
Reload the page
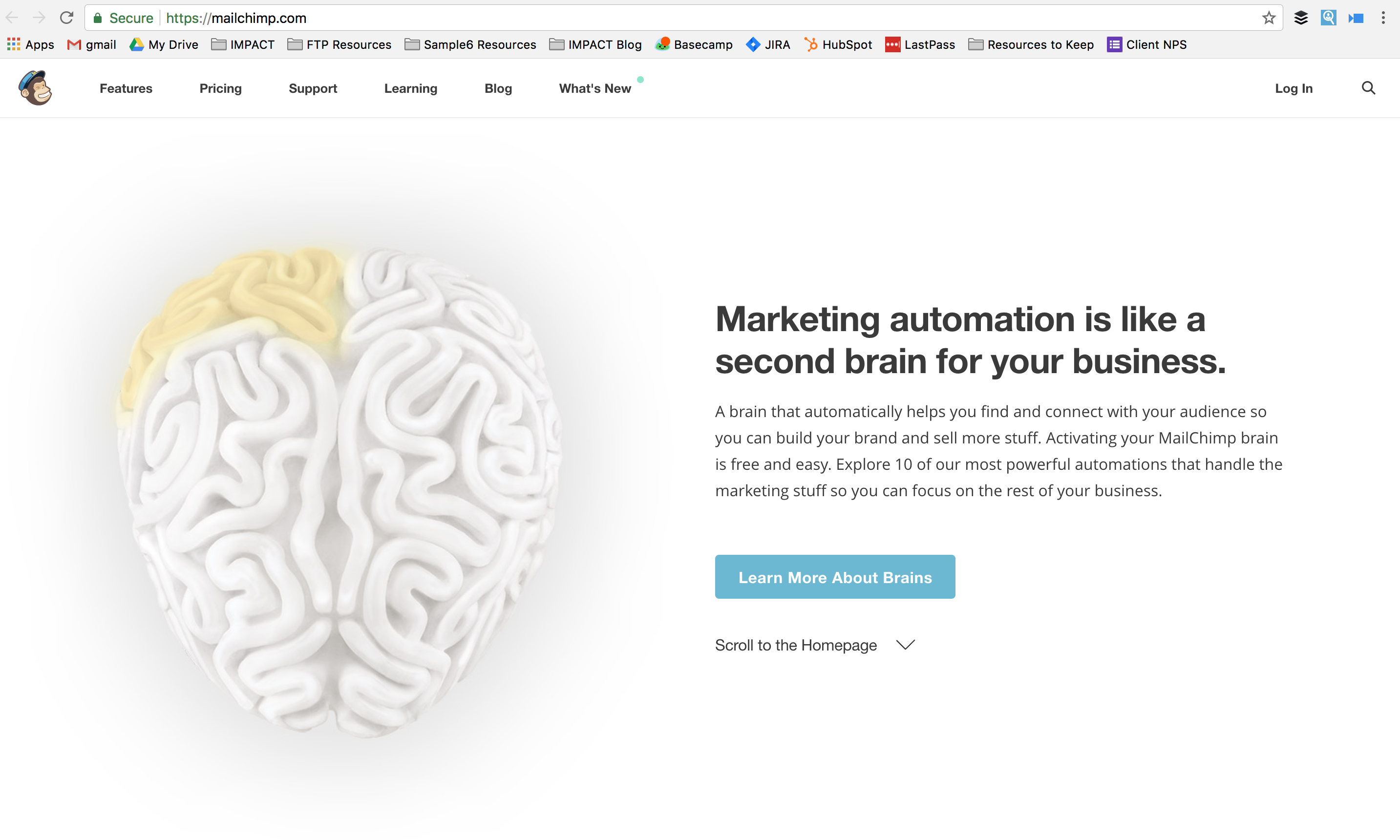[66, 18]
